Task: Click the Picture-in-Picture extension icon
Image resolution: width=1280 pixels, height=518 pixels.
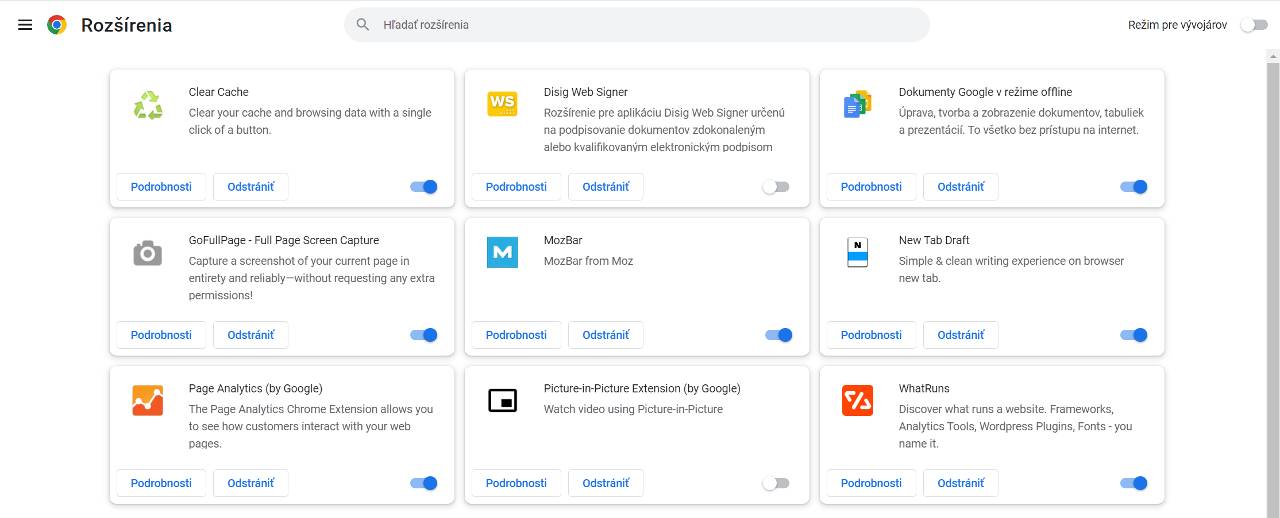Action: [x=502, y=401]
